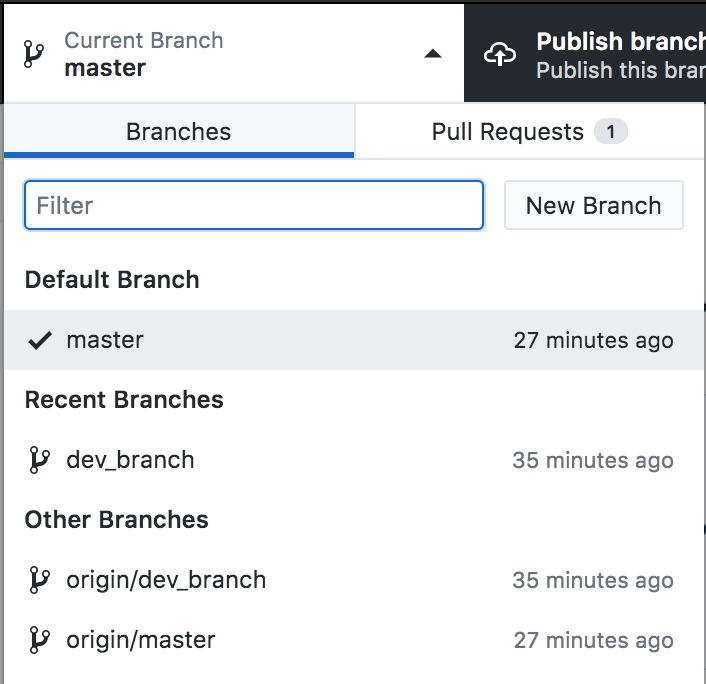Viewport: 706px width, 684px height.
Task: Check out dev_branch from Recent Branches
Action: [130, 460]
